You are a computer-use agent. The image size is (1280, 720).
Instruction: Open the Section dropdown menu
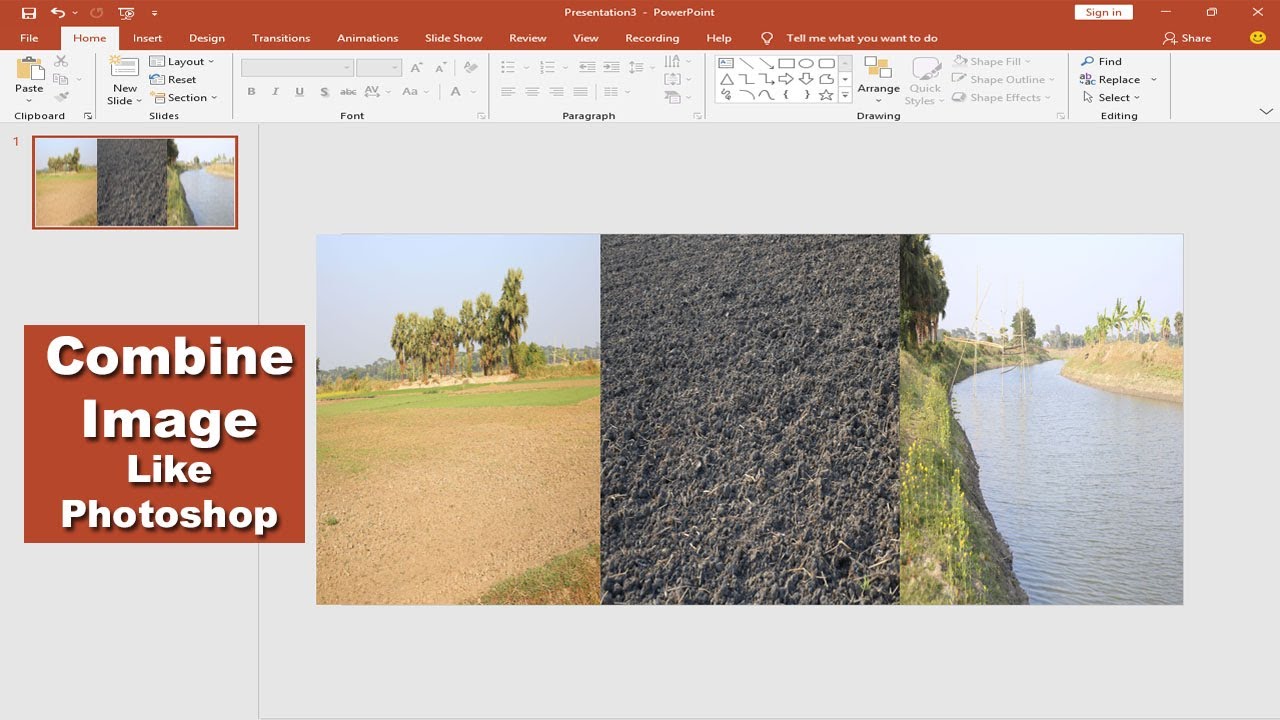[183, 97]
